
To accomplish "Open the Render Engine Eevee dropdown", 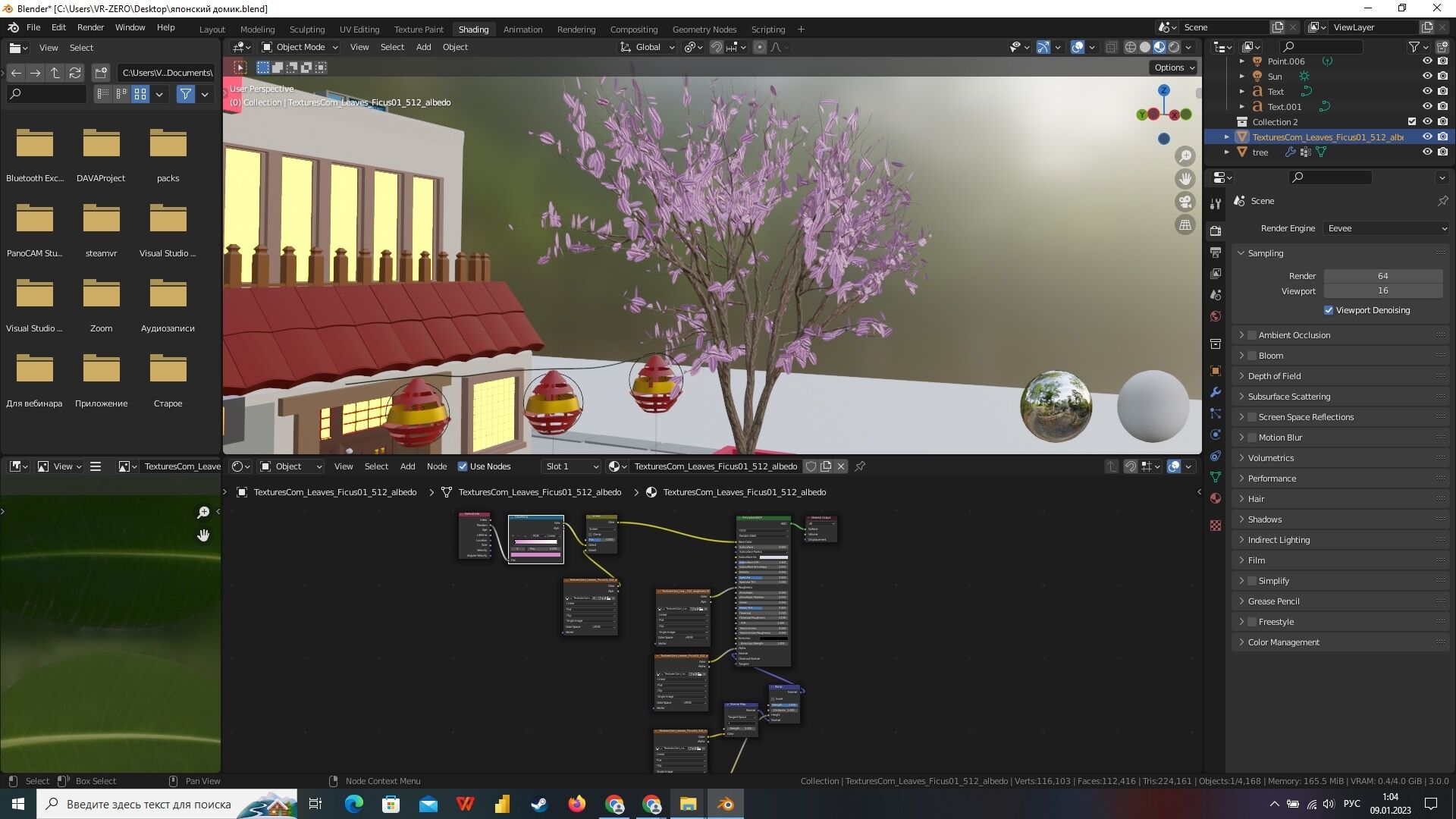I will [1386, 228].
